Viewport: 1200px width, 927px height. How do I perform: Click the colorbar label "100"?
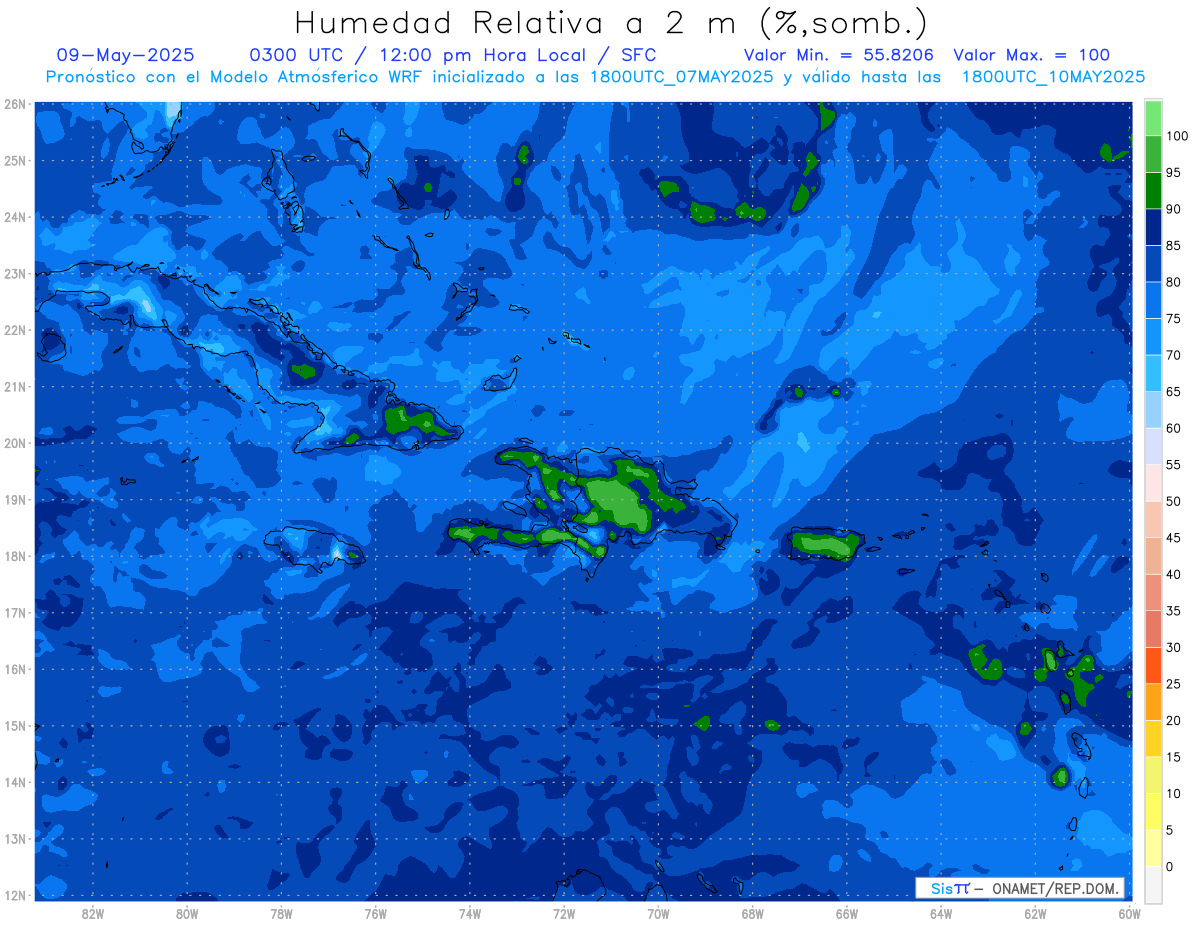coord(1176,136)
